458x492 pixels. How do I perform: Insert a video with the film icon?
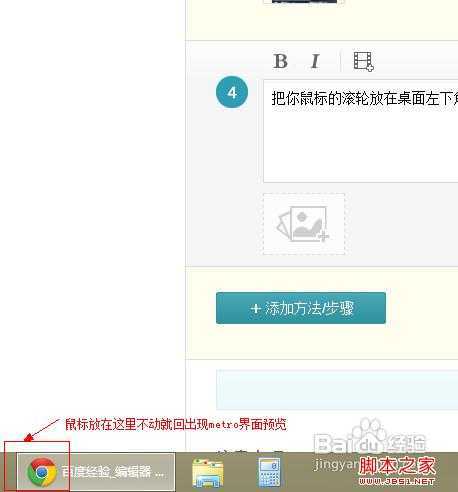(x=363, y=61)
